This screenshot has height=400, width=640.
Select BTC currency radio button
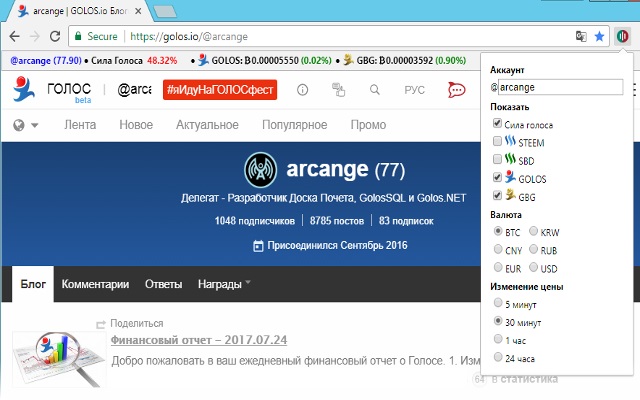[x=498, y=231]
